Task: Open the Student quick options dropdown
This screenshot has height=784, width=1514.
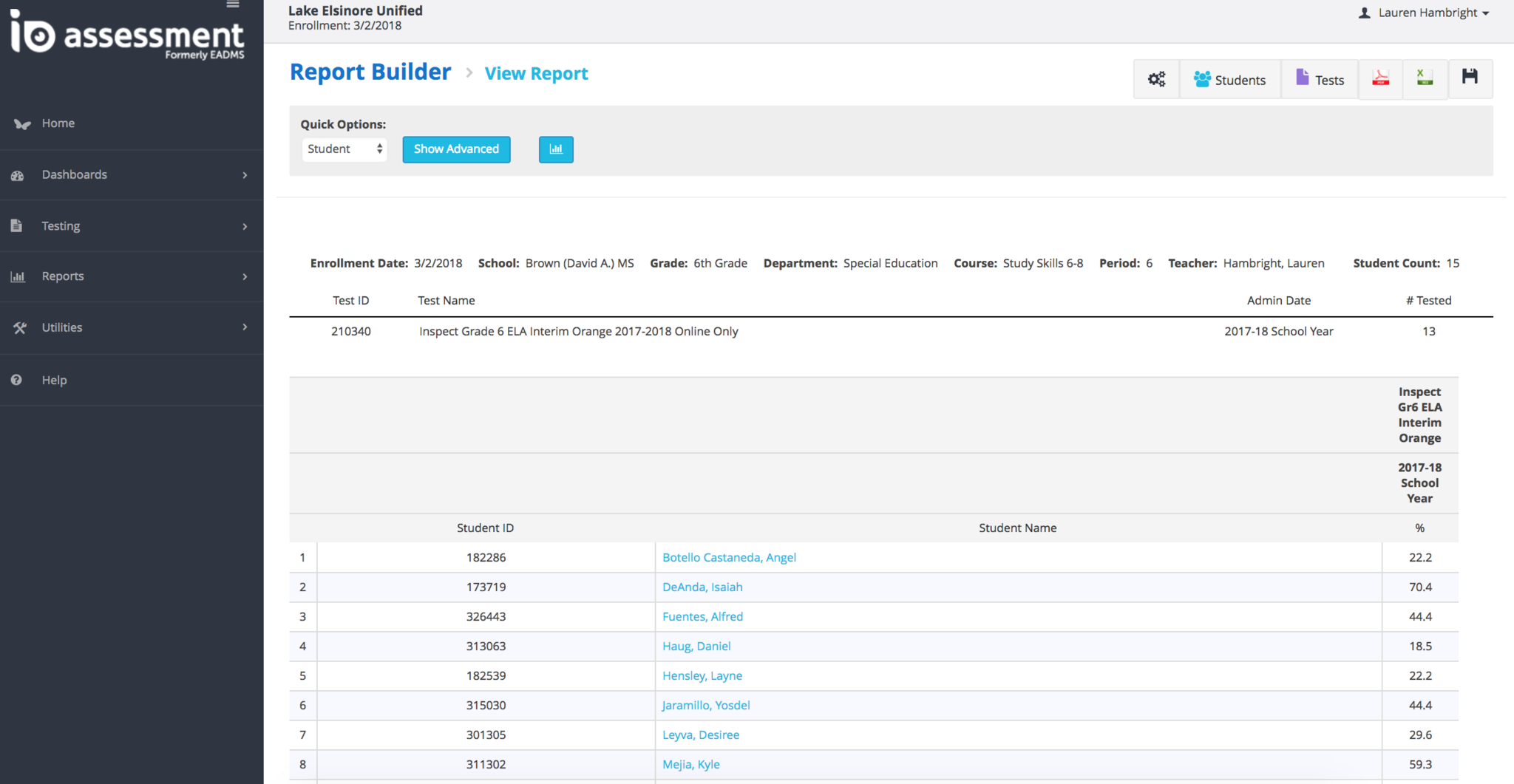Action: [x=344, y=149]
